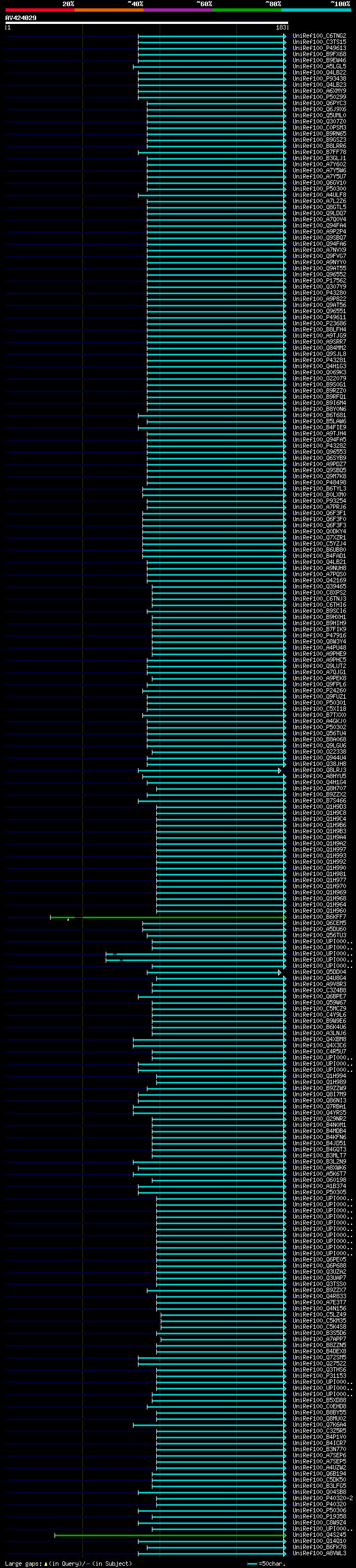Select hit label UniRef100_Q8I7M9
The height and width of the screenshot is (1568, 356).
click(x=319, y=1094)
